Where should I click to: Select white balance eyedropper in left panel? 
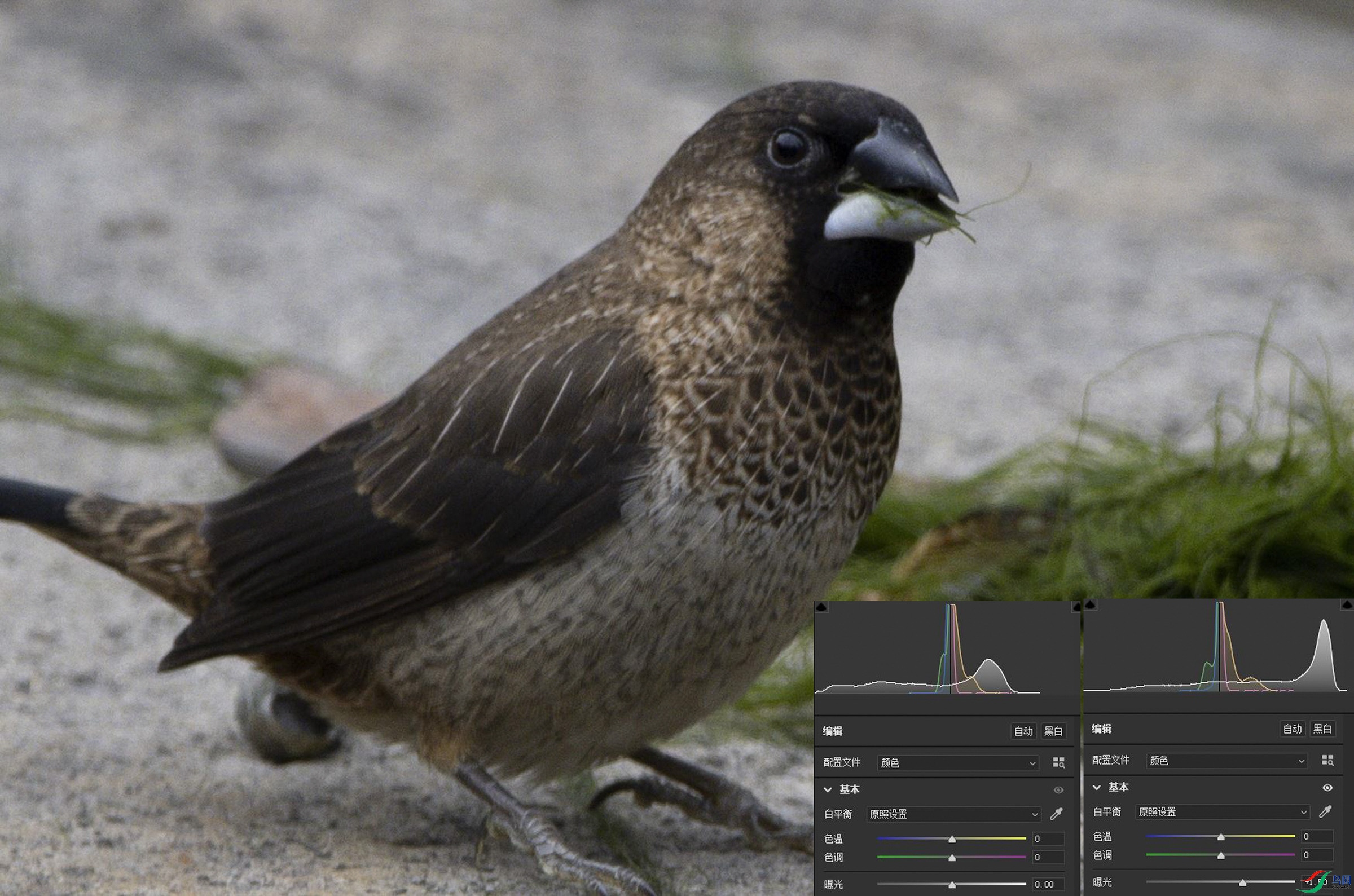(1056, 814)
